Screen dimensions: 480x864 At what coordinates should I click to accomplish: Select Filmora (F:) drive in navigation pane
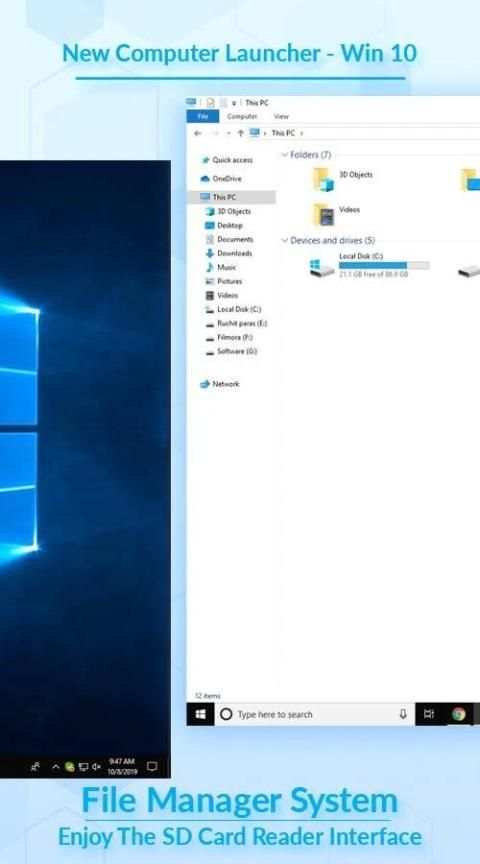pyautogui.click(x=229, y=337)
